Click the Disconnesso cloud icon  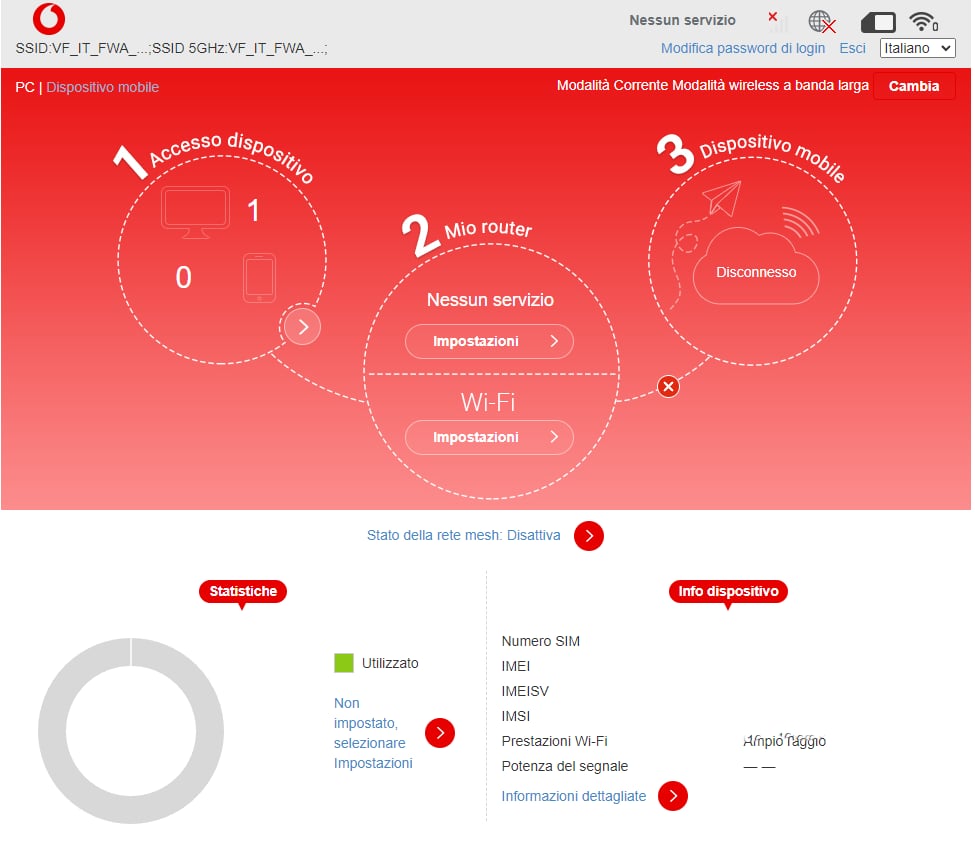(x=756, y=267)
